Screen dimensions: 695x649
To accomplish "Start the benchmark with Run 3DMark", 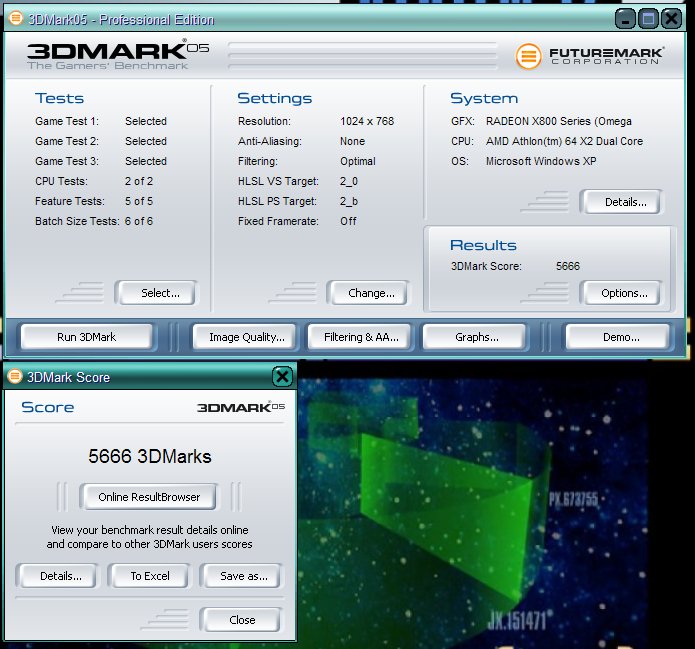I will pos(86,337).
